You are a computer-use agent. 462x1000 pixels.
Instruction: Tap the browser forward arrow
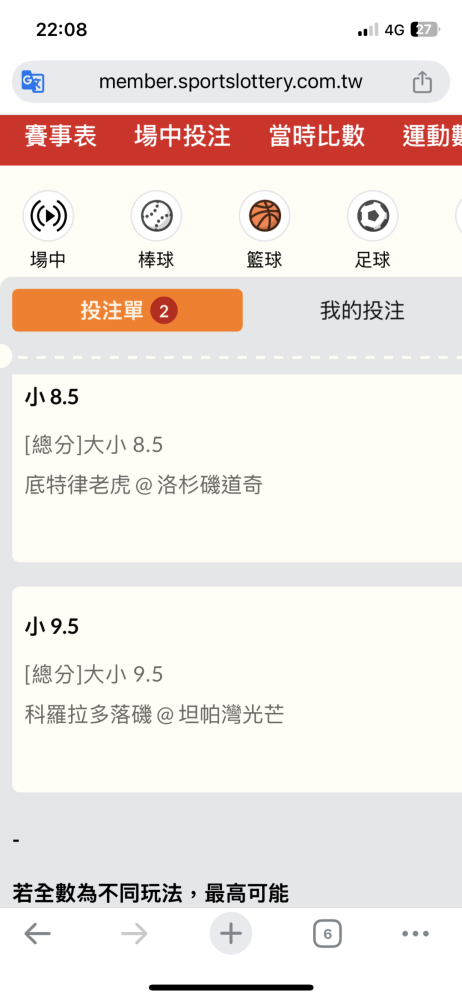point(134,934)
